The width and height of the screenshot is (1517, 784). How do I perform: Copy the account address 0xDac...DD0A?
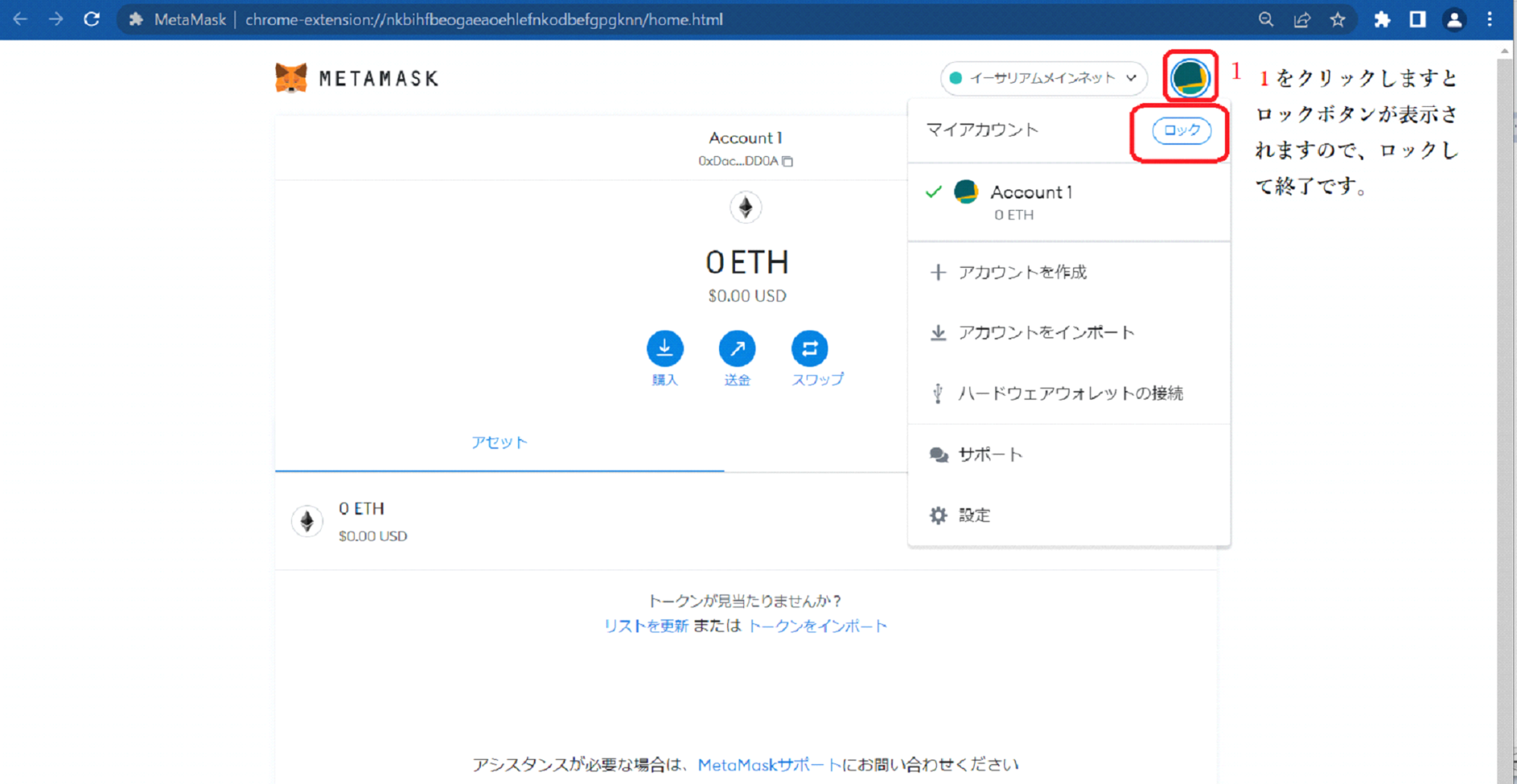pyautogui.click(x=787, y=161)
